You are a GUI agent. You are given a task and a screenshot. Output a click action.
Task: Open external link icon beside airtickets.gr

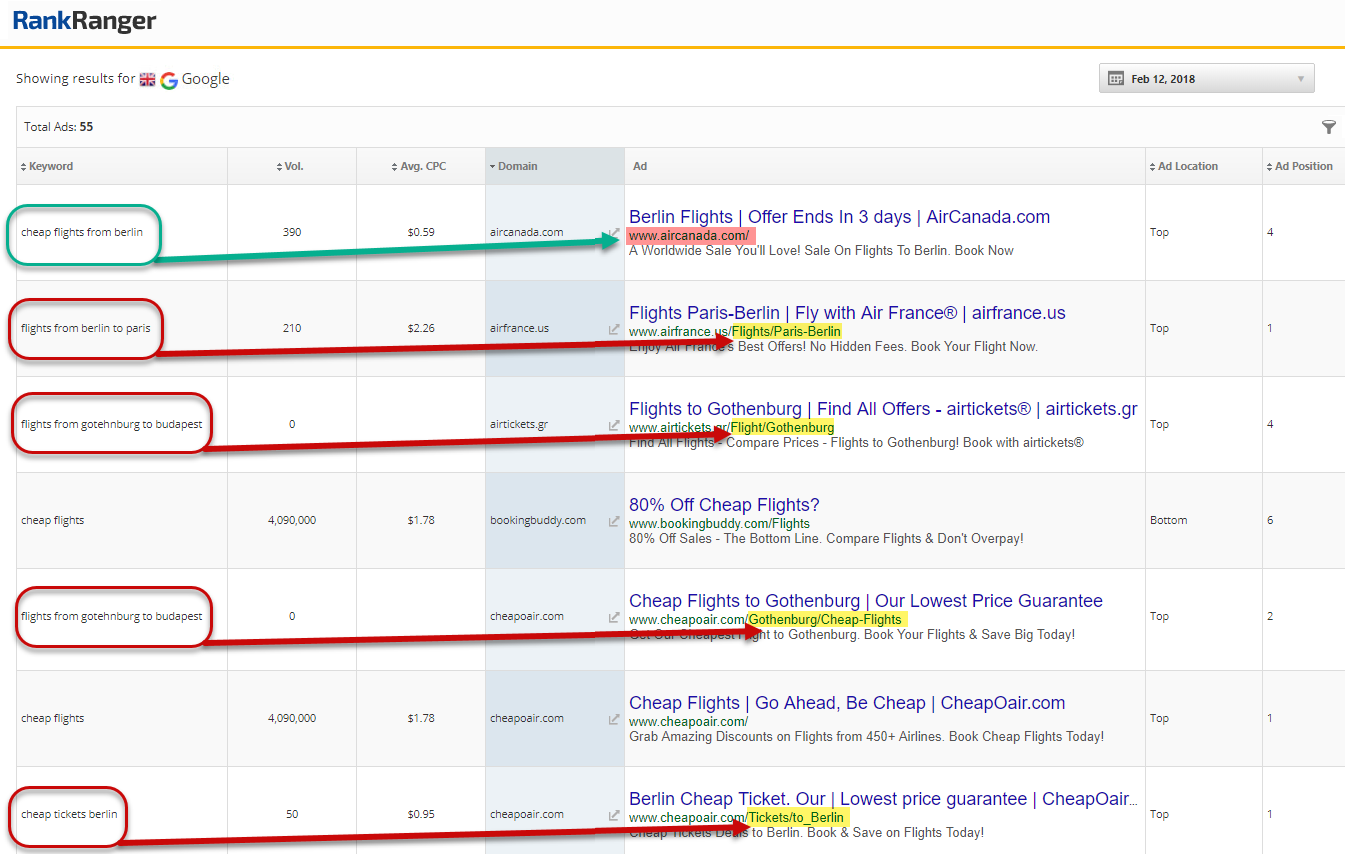tap(613, 425)
